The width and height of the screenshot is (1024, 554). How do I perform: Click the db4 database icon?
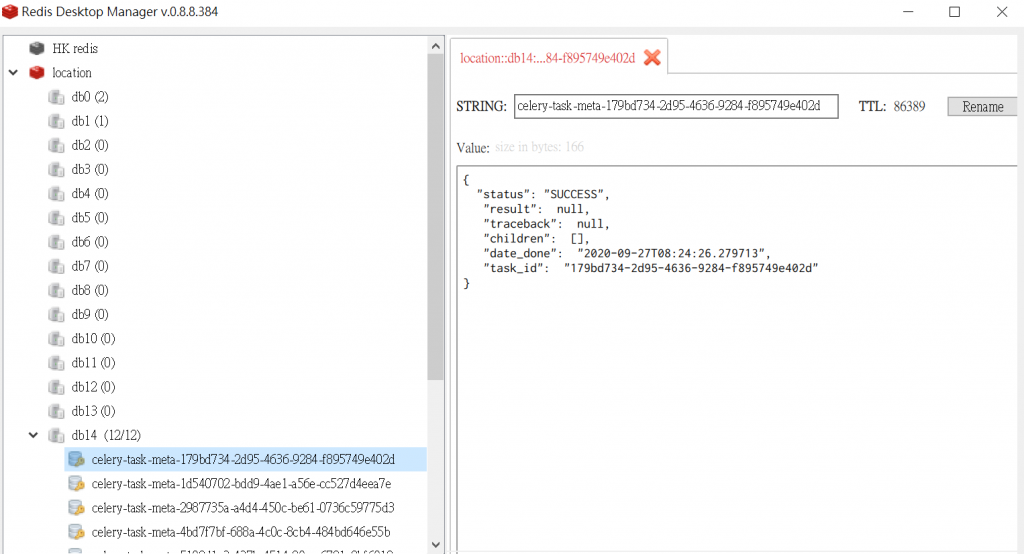[56, 193]
